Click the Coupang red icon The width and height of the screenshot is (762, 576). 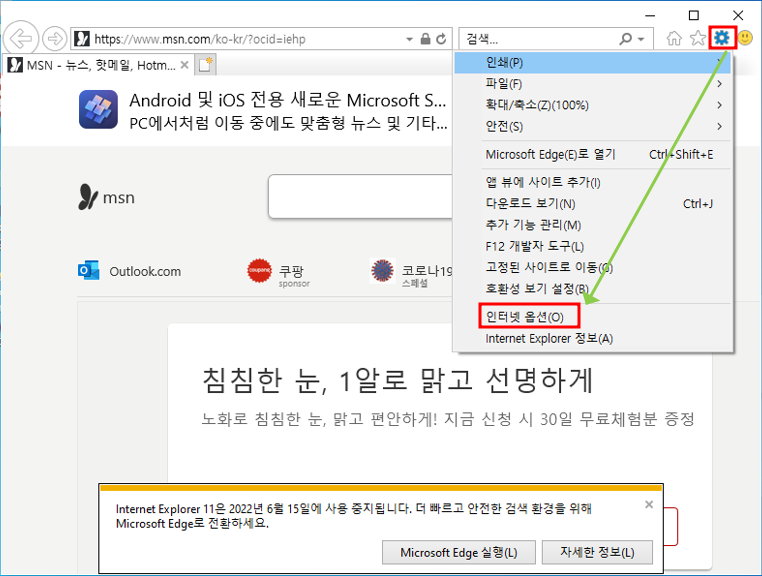(x=260, y=270)
